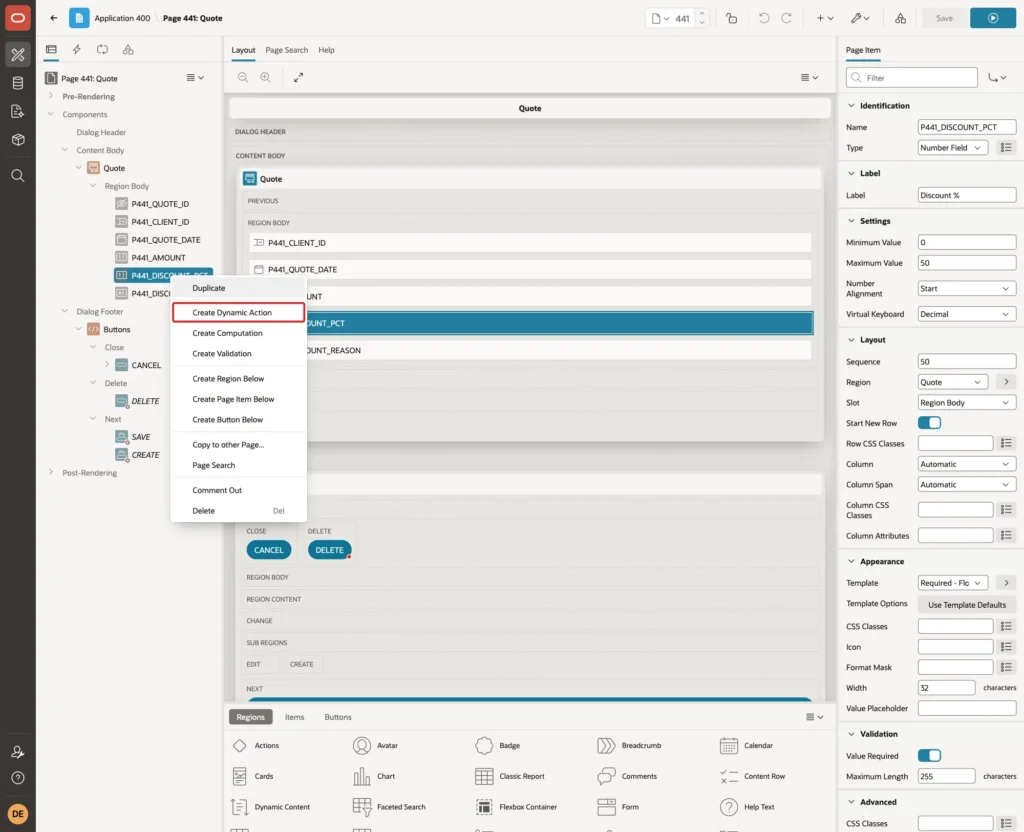Go to Region with the arrow button

click(x=1006, y=382)
